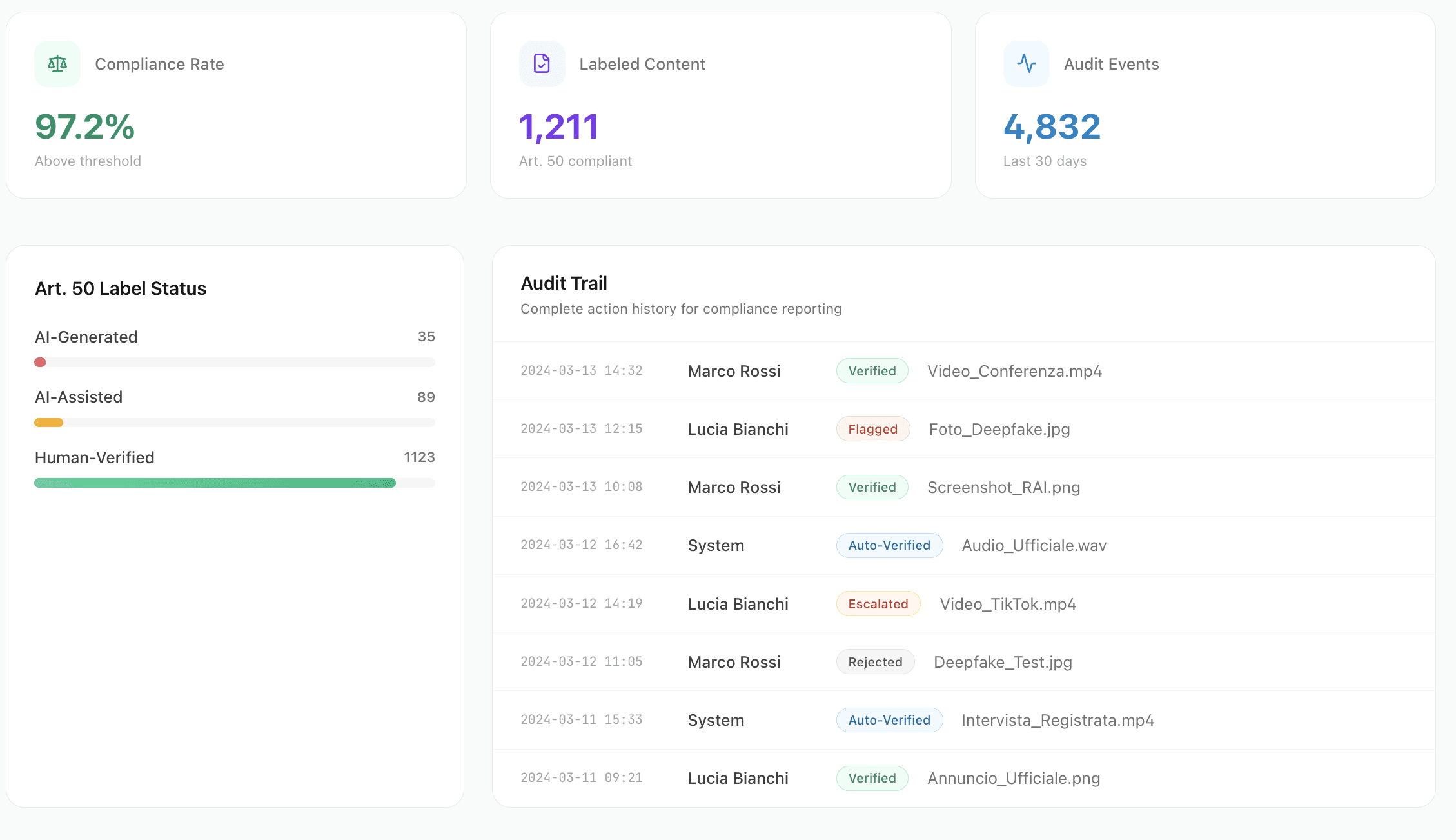
Task: Open Marco Rossi's audit entry for Screenshot_RAI.png
Action: pos(734,487)
